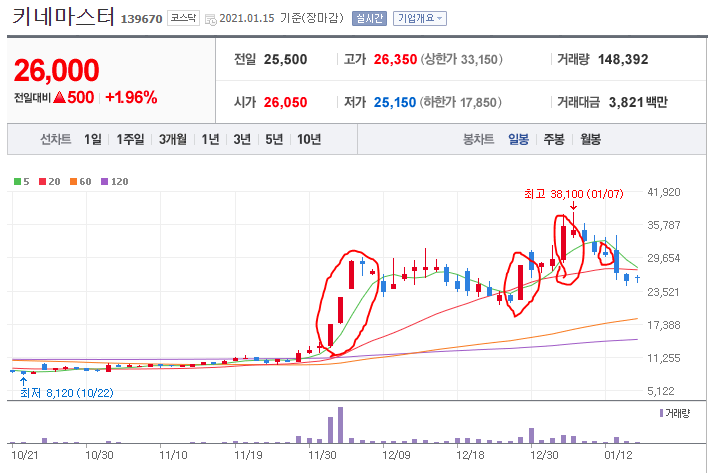Image resolution: width=708 pixels, height=473 pixels.
Task: Click the 12/09 date axis label
Action: click(396, 455)
